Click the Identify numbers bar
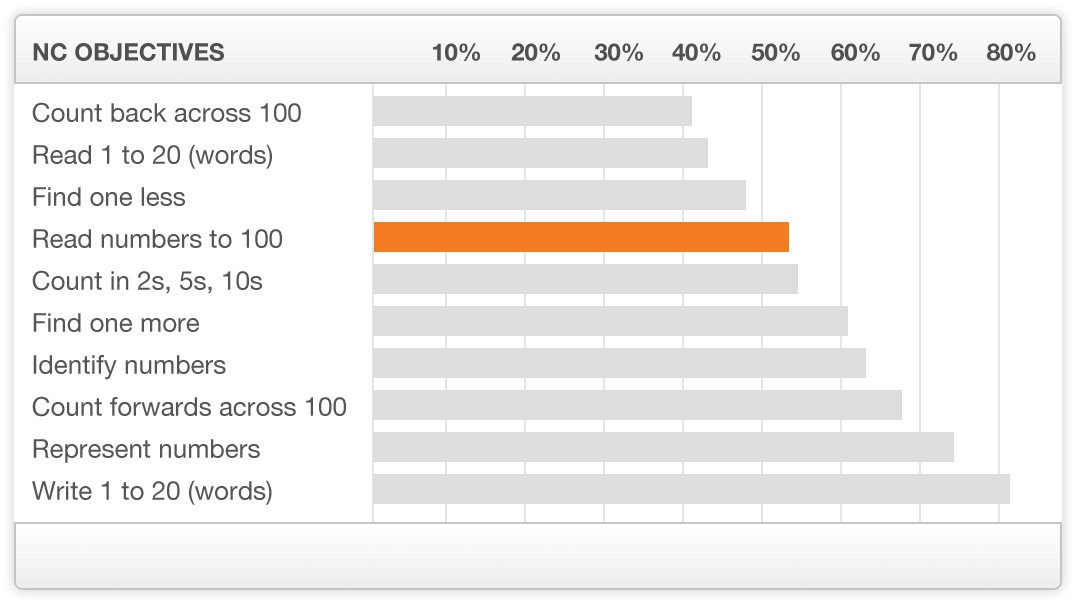Image resolution: width=1076 pixels, height=604 pixels. [x=620, y=363]
